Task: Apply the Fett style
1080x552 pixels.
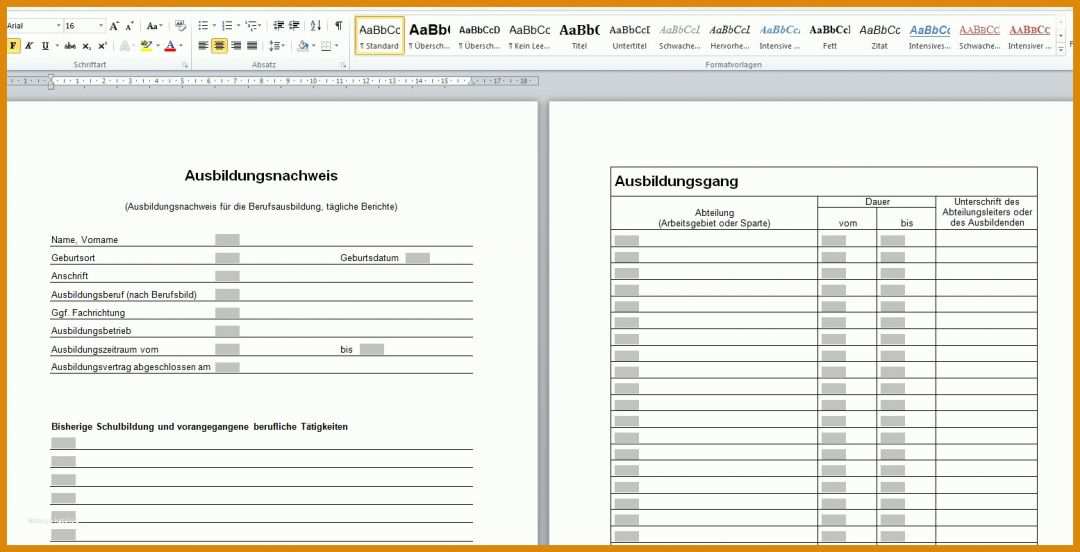Action: (x=830, y=36)
